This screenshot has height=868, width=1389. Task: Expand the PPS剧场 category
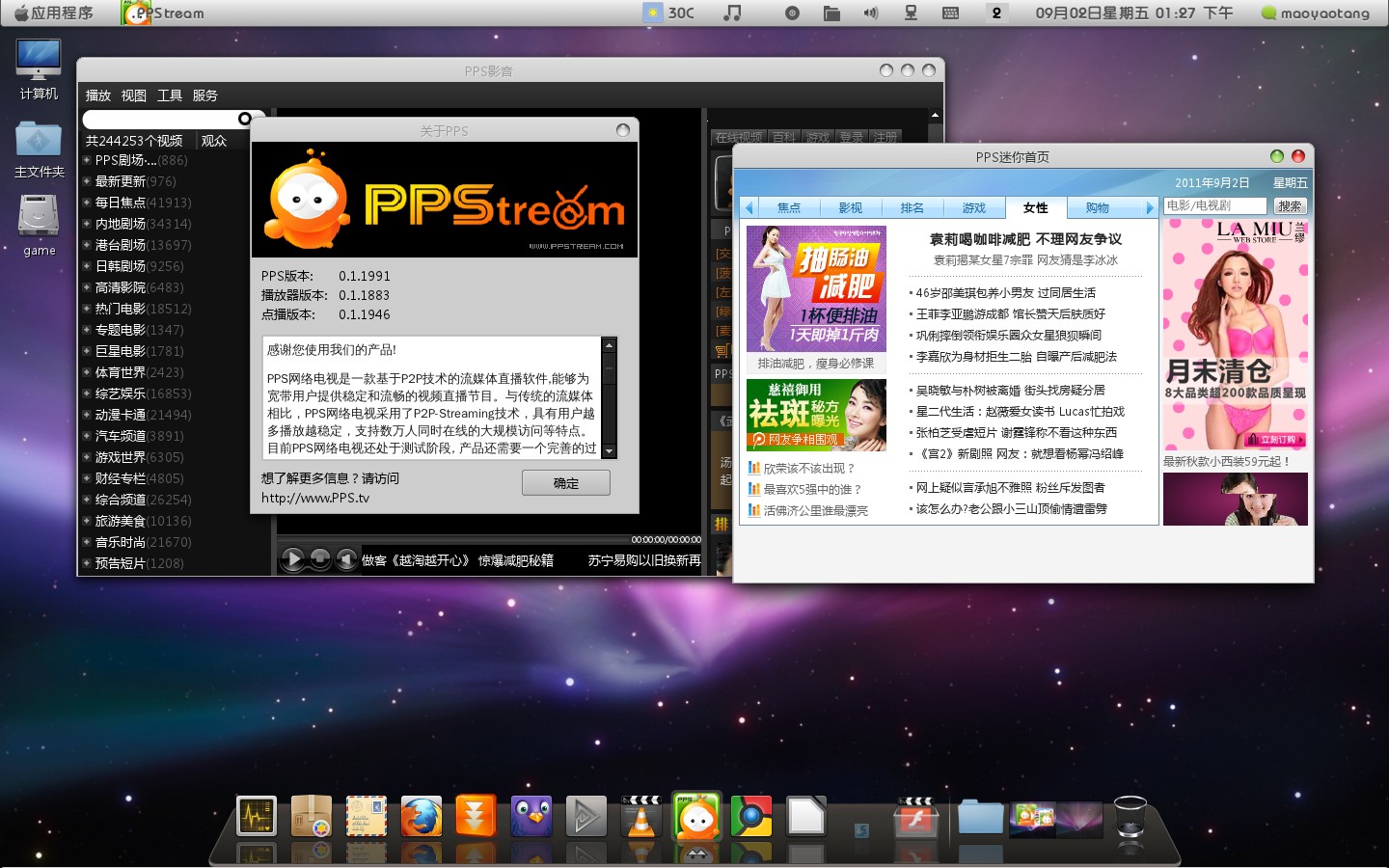pos(87,160)
